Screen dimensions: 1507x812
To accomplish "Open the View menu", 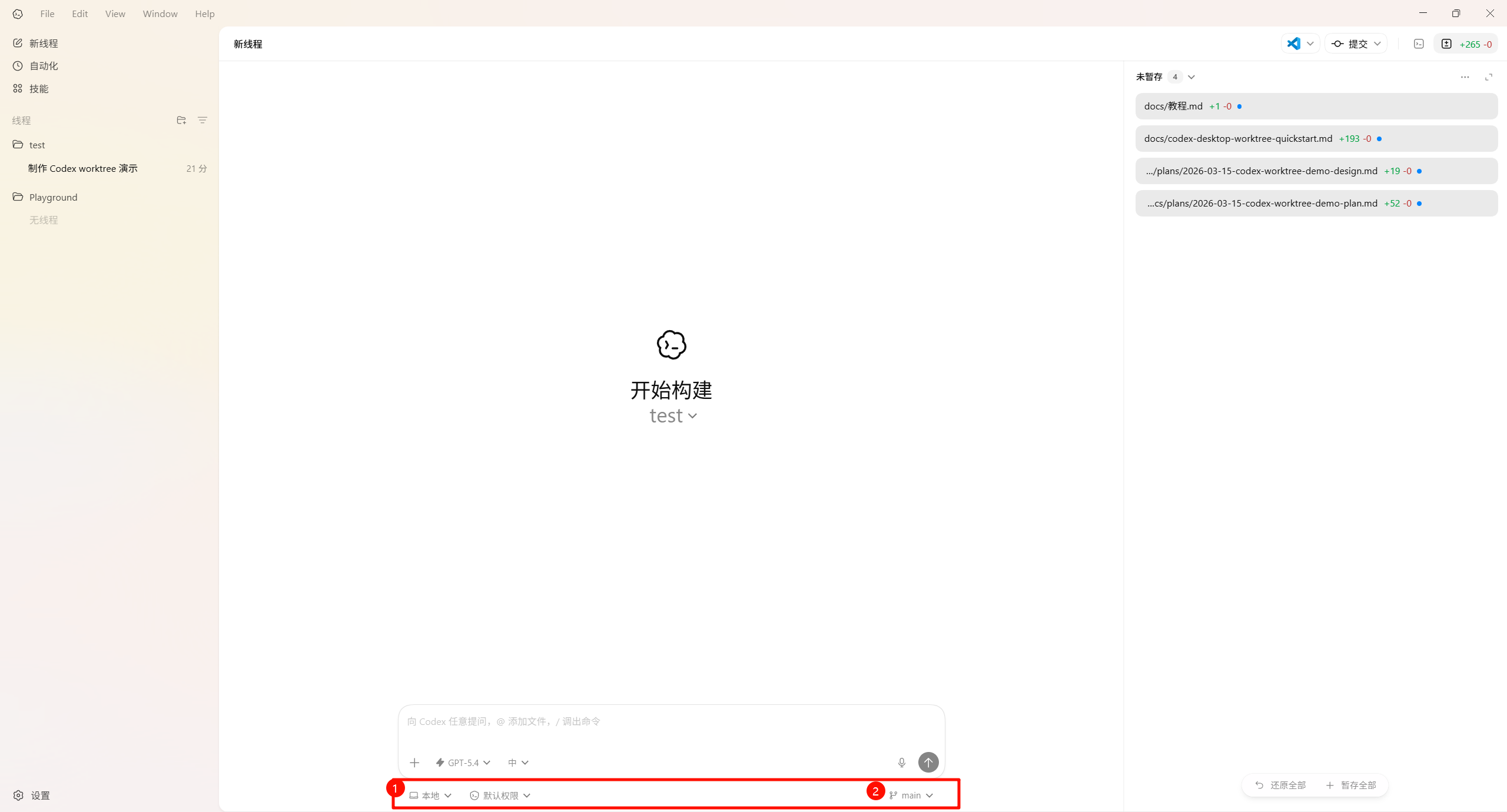I will coord(115,14).
